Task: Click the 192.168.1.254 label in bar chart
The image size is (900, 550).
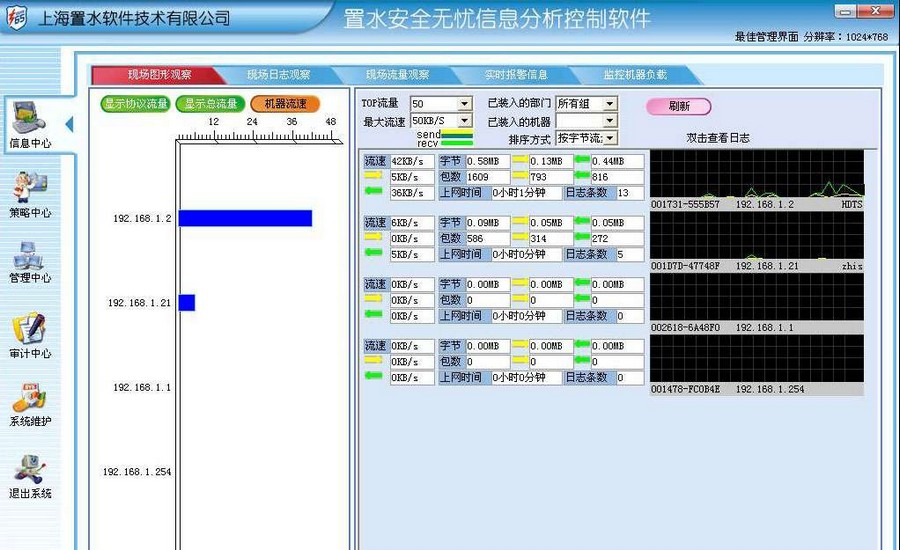Action: 137,472
